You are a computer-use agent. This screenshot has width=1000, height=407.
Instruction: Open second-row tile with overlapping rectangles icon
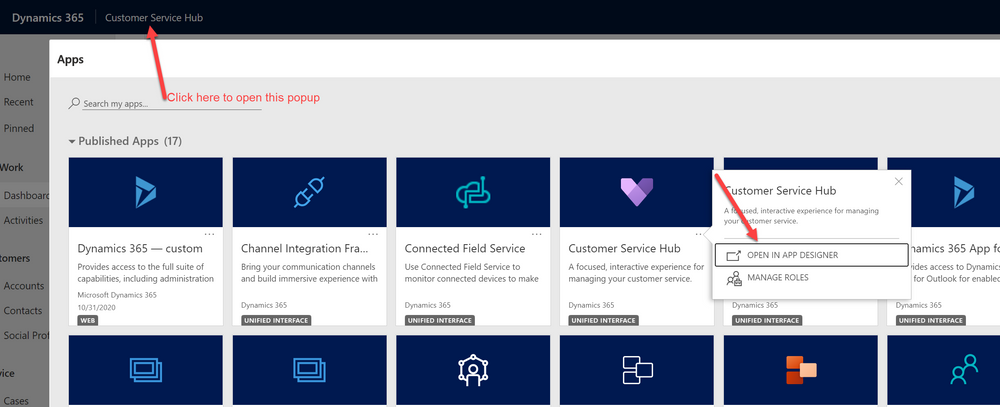pyautogui.click(x=636, y=371)
